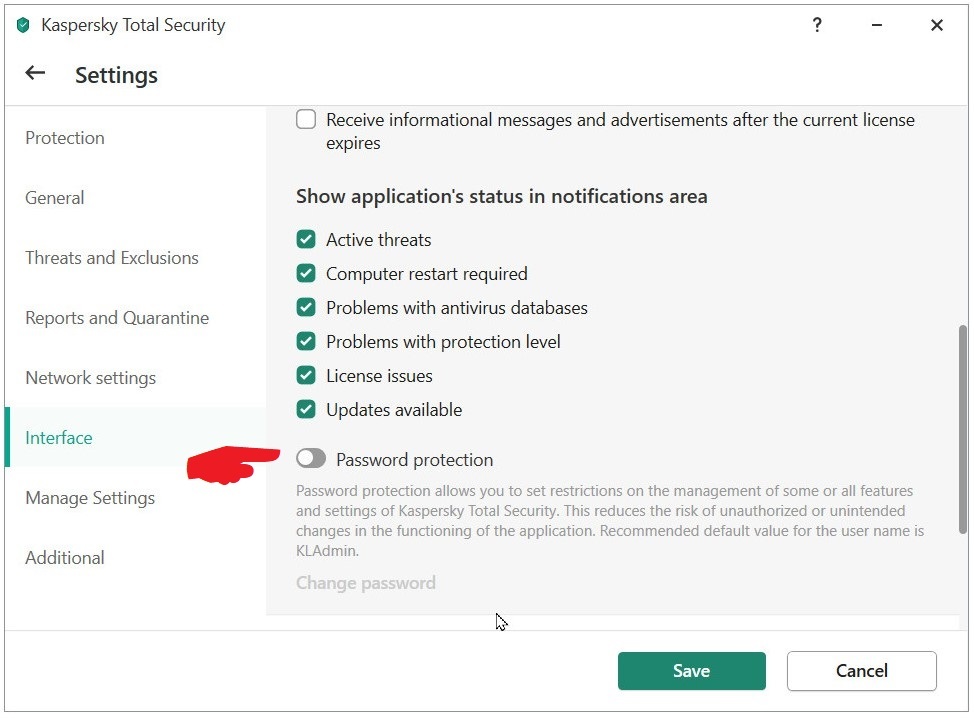Image resolution: width=974 pixels, height=718 pixels.
Task: Uncheck Computer restart required checkbox
Action: 306,274
